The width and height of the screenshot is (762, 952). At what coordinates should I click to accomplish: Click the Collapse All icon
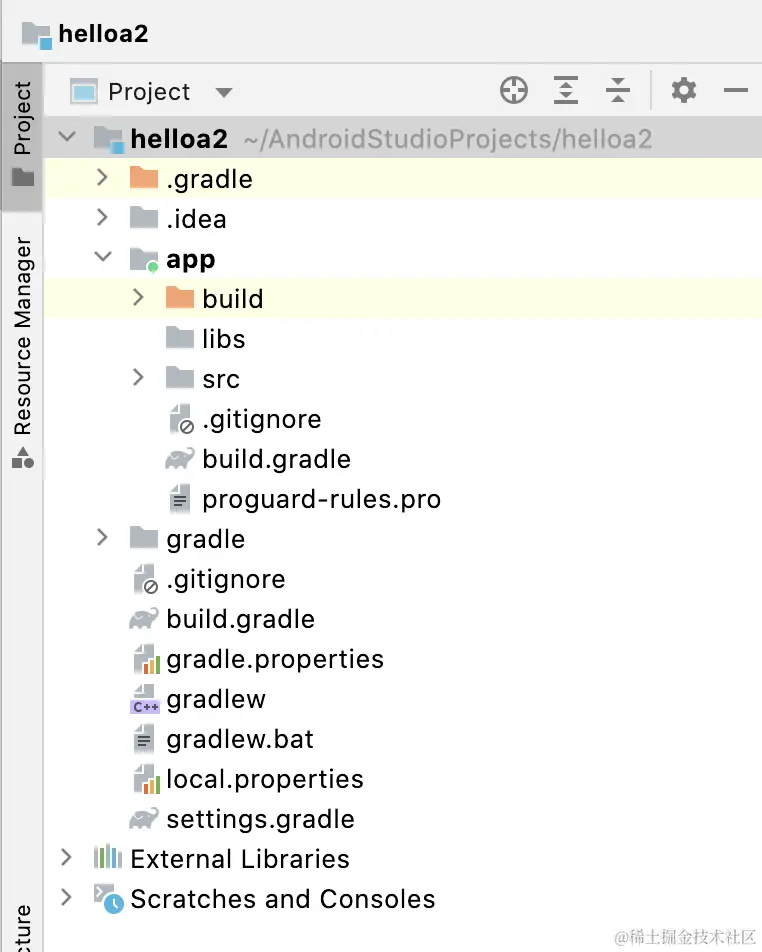click(x=618, y=92)
